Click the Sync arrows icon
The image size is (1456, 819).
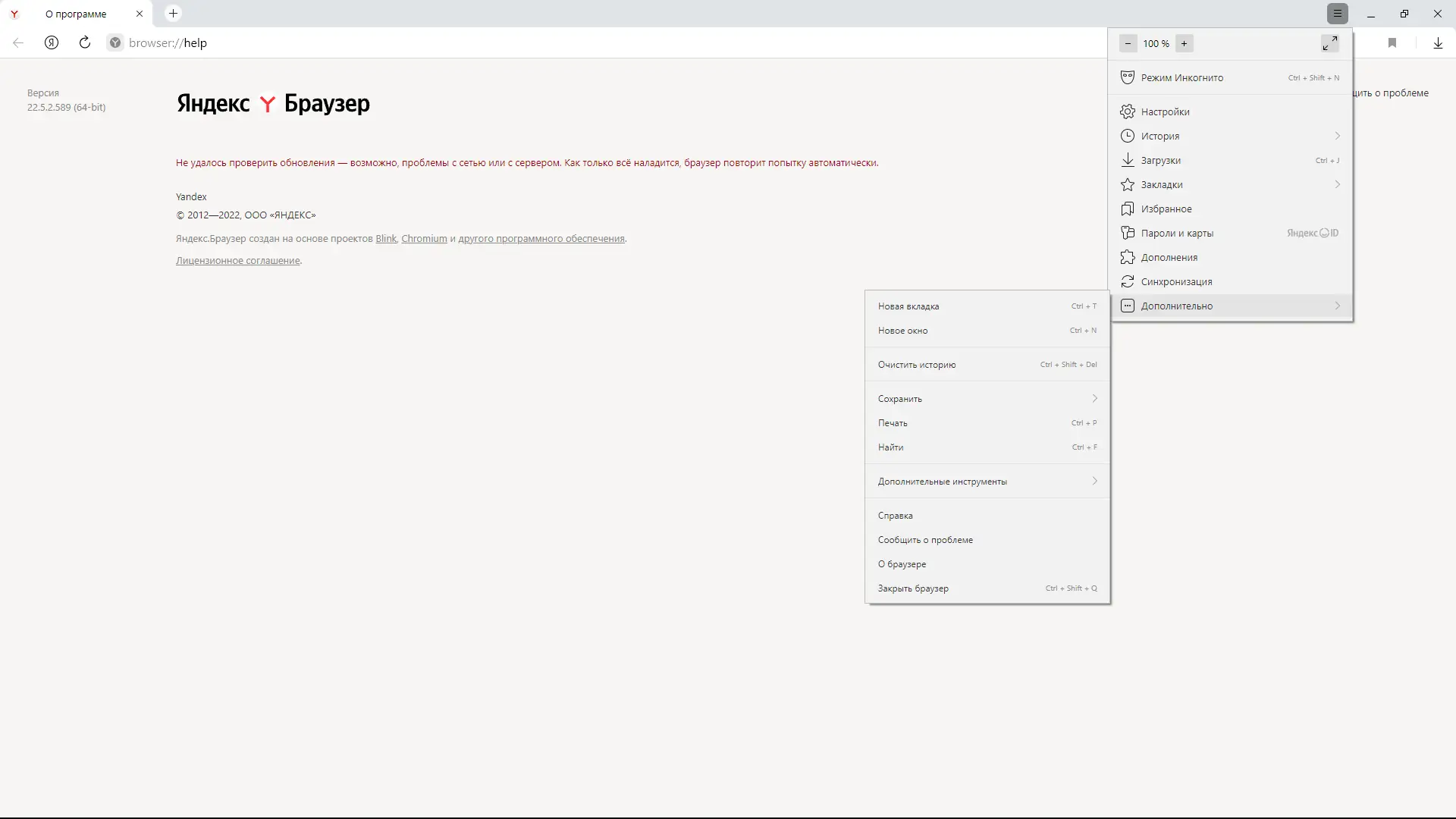(1128, 281)
